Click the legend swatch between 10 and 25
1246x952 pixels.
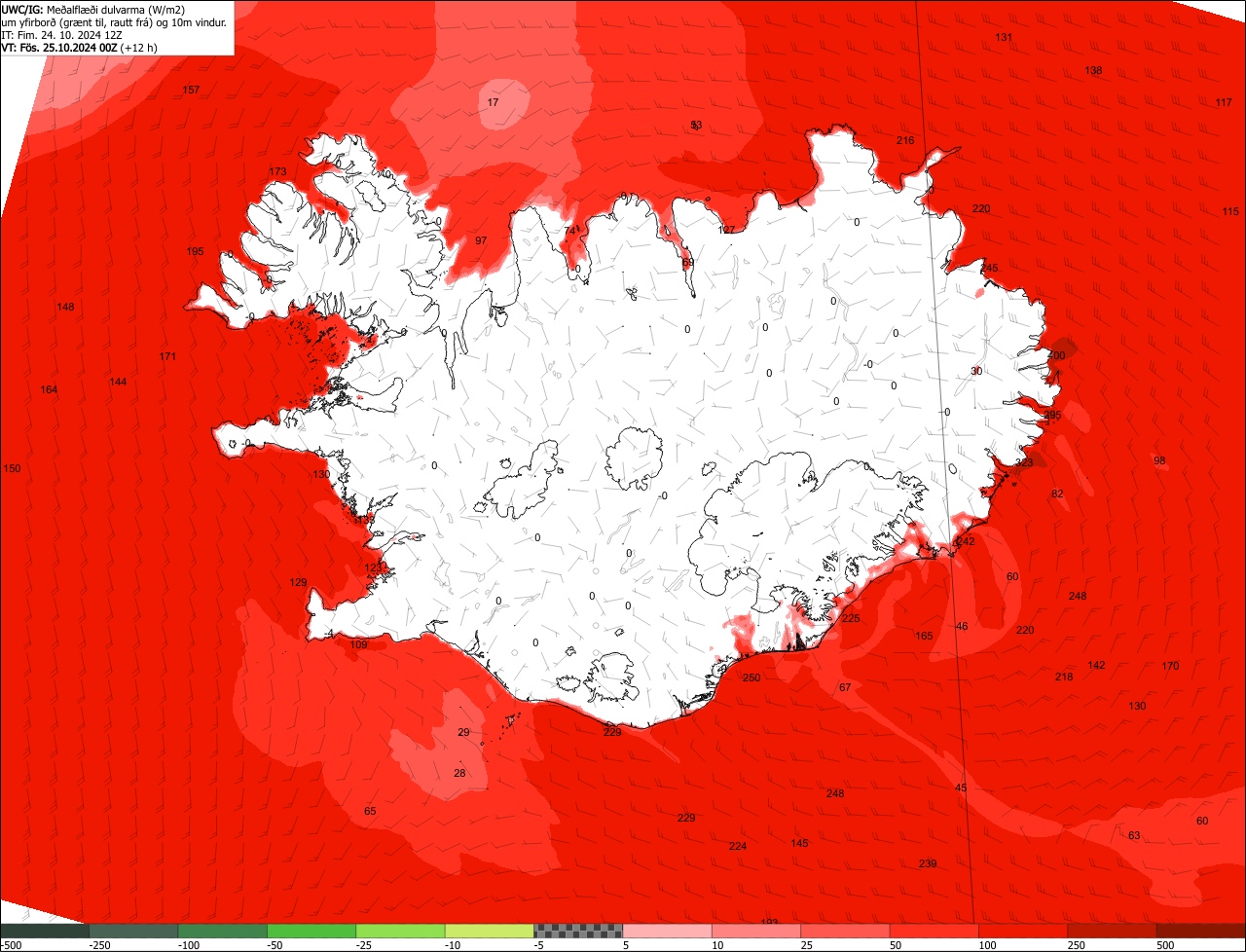coord(756,931)
